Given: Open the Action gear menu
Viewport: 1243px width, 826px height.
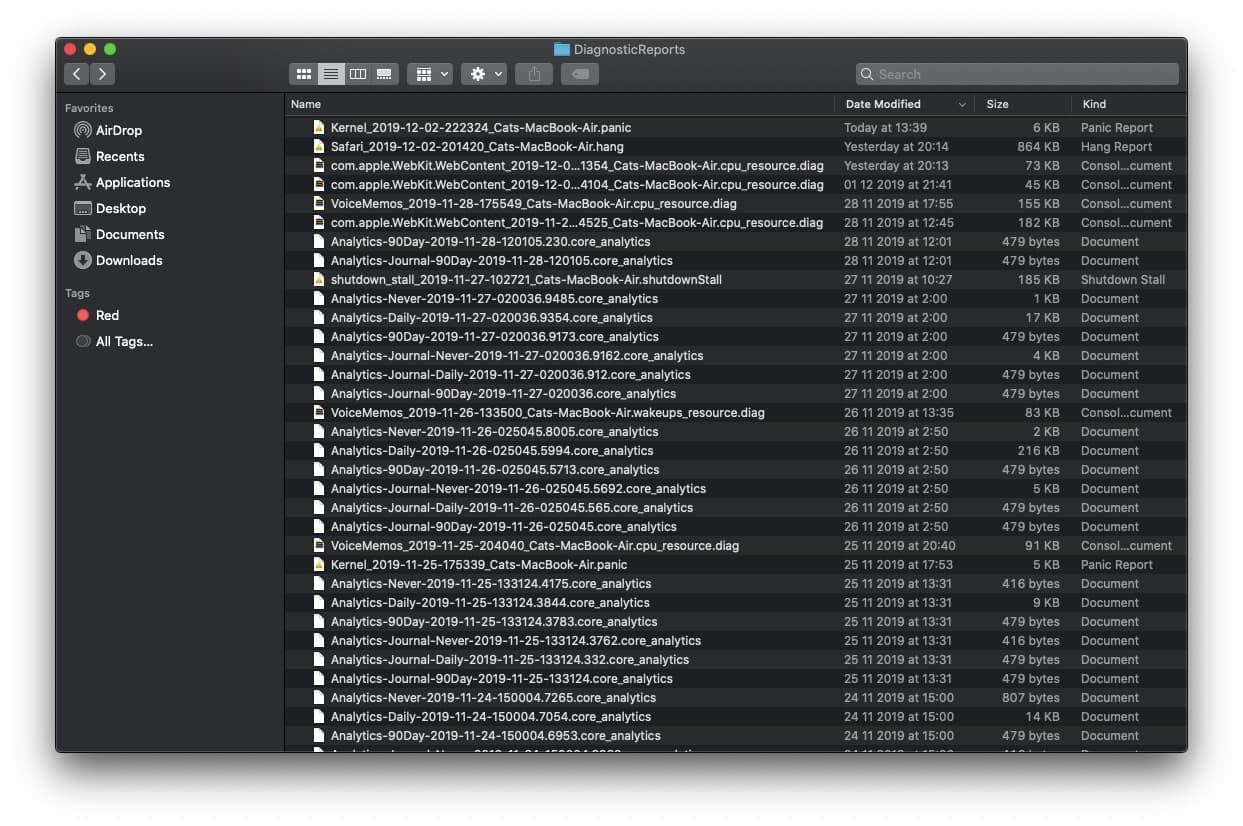Looking at the screenshot, I should tap(483, 73).
